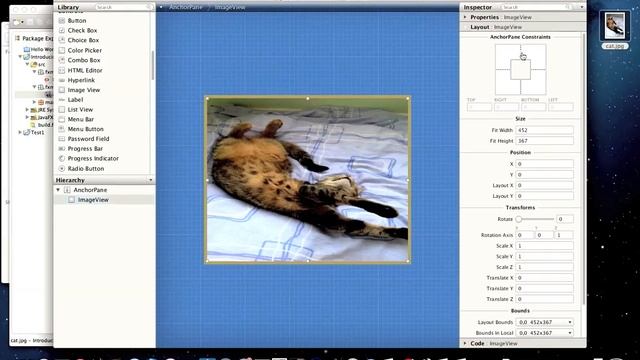Select the Menu Bar control icon
The width and height of the screenshot is (640, 360).
pyautogui.click(x=62, y=119)
